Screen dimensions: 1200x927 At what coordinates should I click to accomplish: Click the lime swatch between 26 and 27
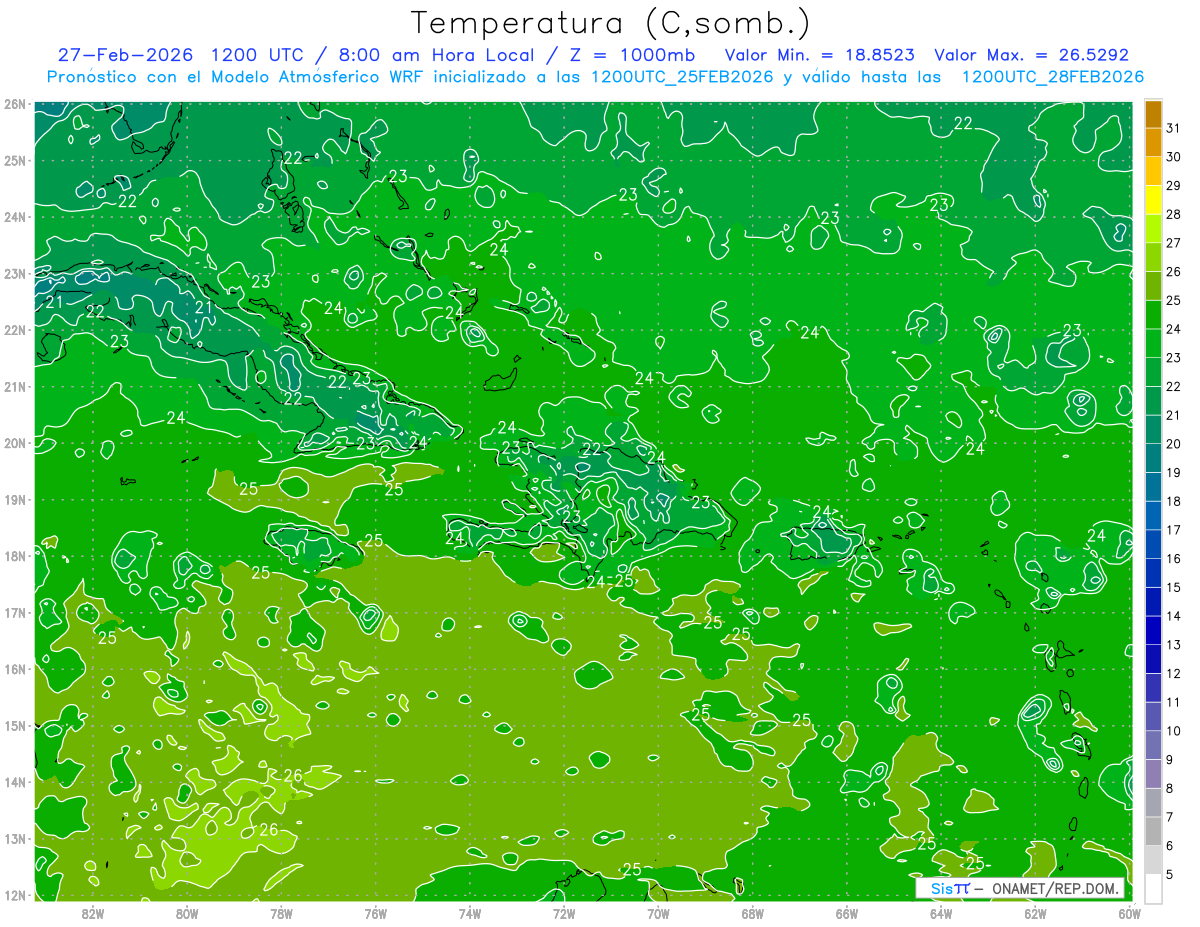click(x=1153, y=256)
